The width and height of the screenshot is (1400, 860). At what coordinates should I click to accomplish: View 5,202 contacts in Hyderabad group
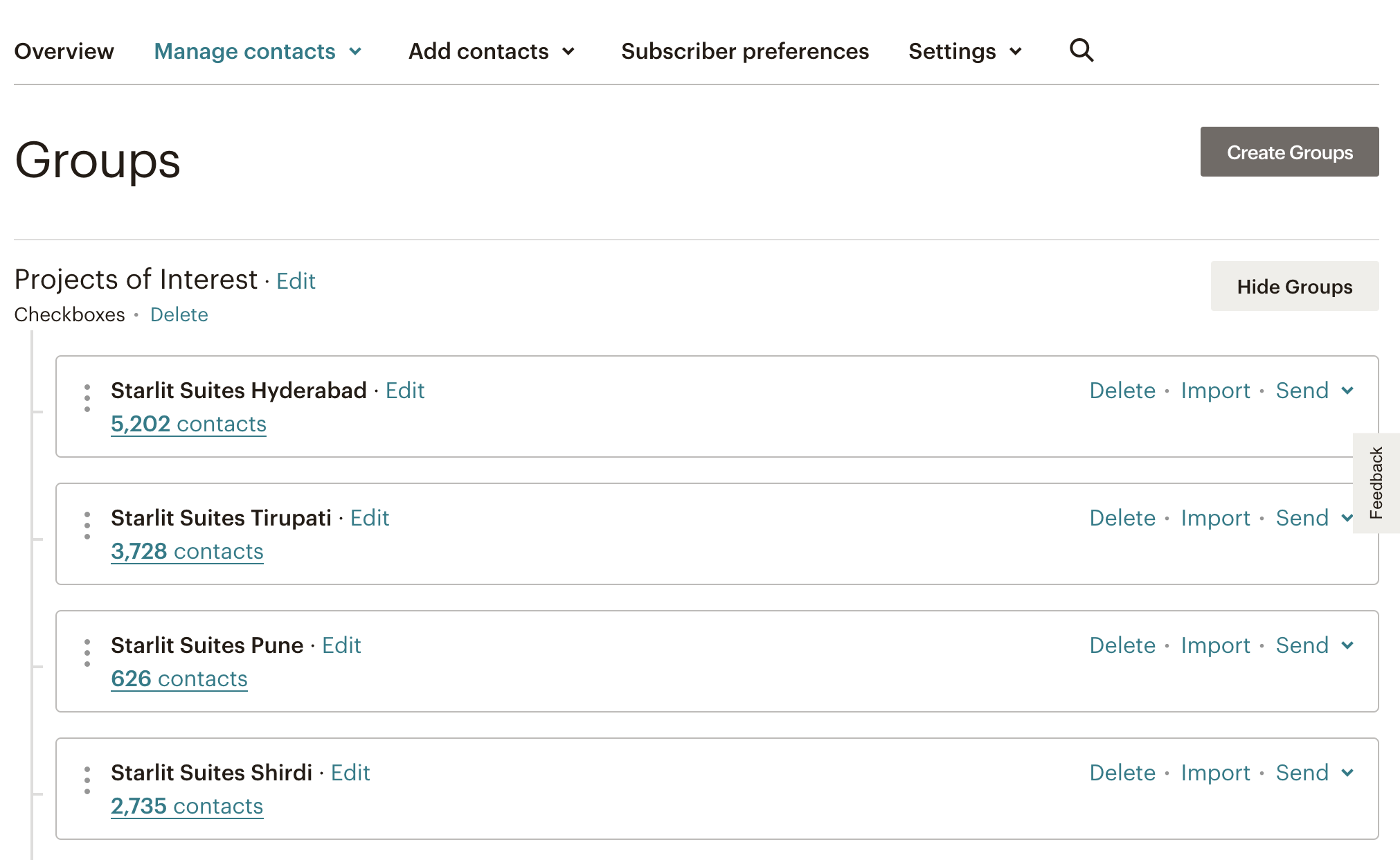[x=188, y=424]
